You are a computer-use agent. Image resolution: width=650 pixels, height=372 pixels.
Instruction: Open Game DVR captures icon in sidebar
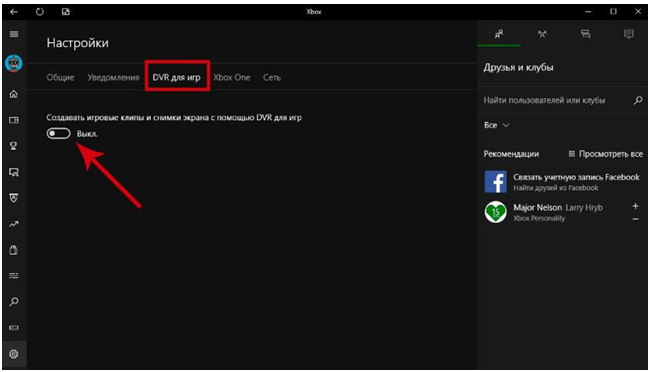click(x=14, y=172)
